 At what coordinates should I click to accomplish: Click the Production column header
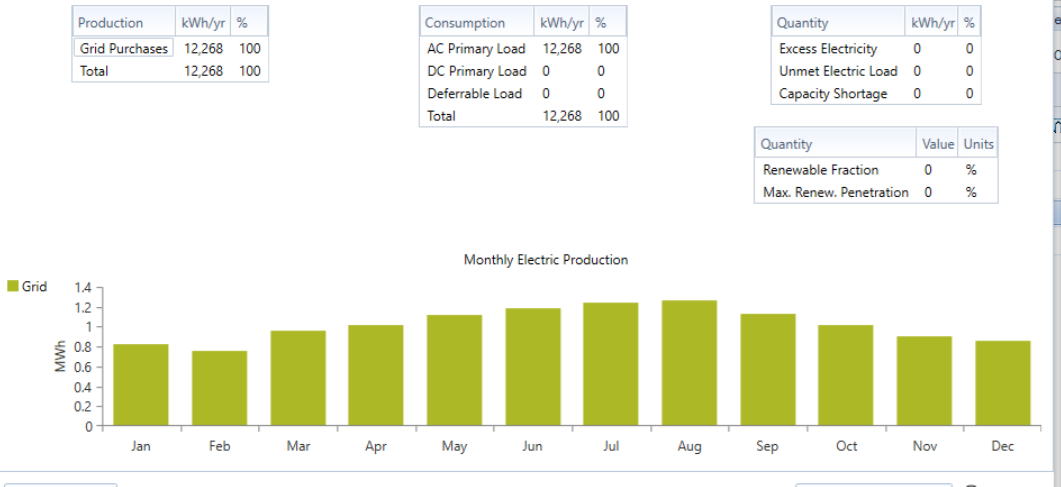[125, 22]
